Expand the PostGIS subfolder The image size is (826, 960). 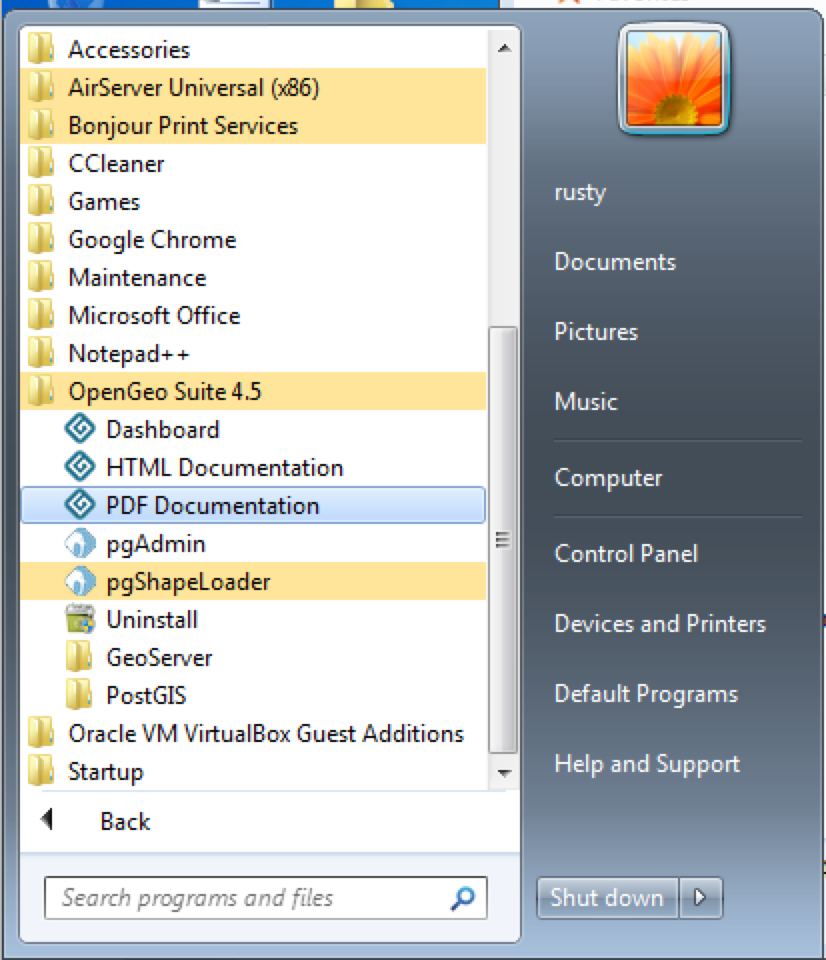pos(253,695)
